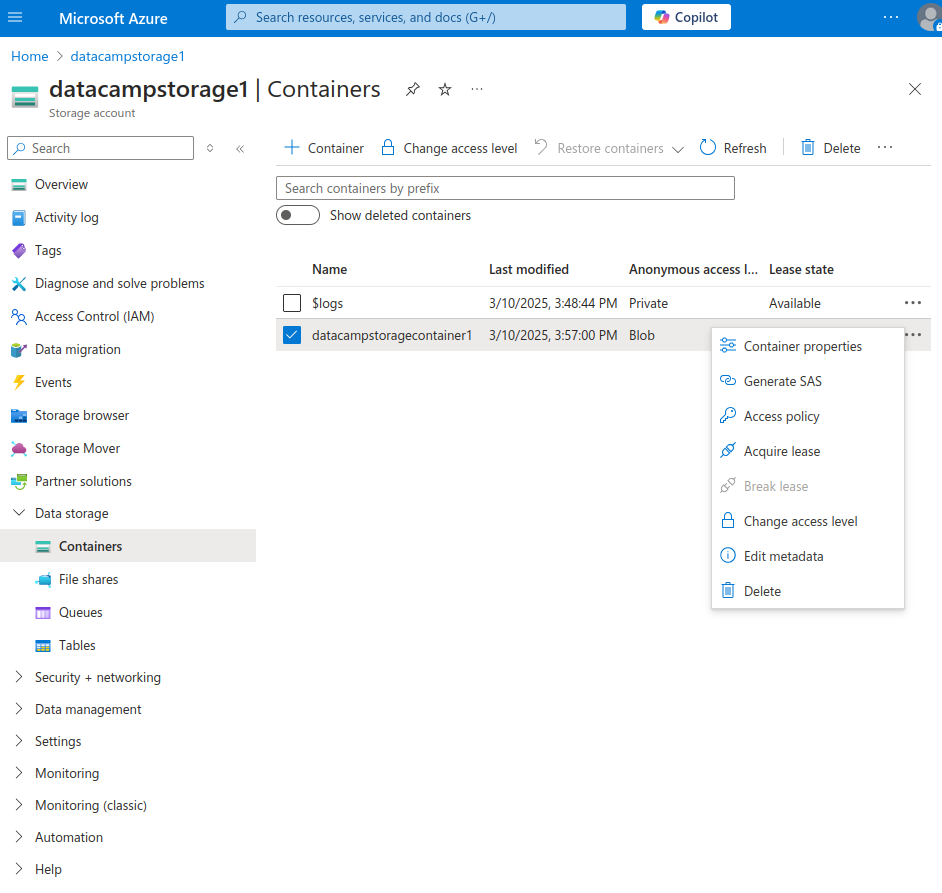The width and height of the screenshot is (942, 893).
Task: Click datacampstoragecontainer1 row ellipsis
Action: 913,335
